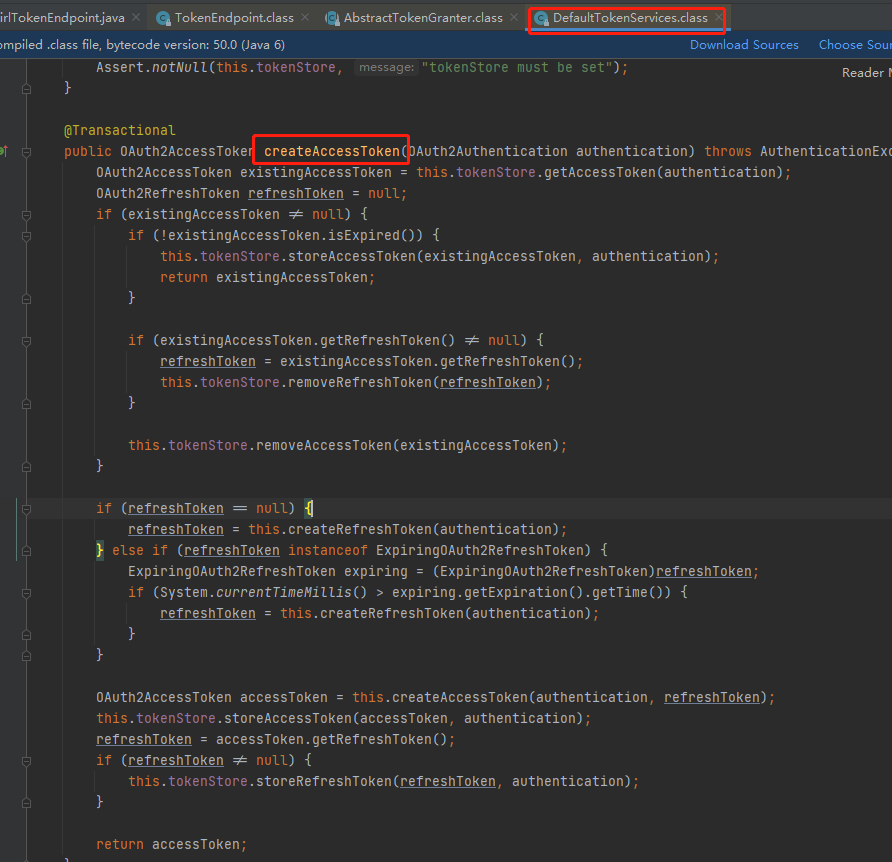Click 'AuthenticationExc' exception type in signature

tap(825, 151)
